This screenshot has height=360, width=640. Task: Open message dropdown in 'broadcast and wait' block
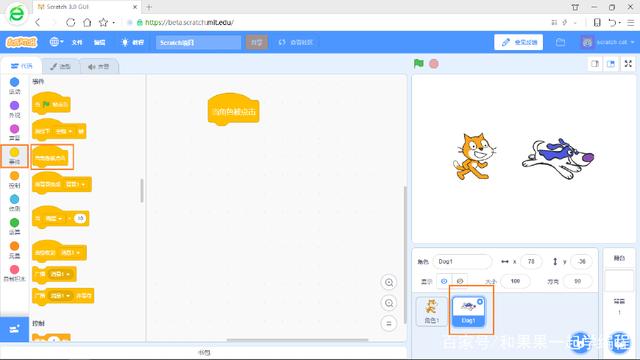pos(60,296)
